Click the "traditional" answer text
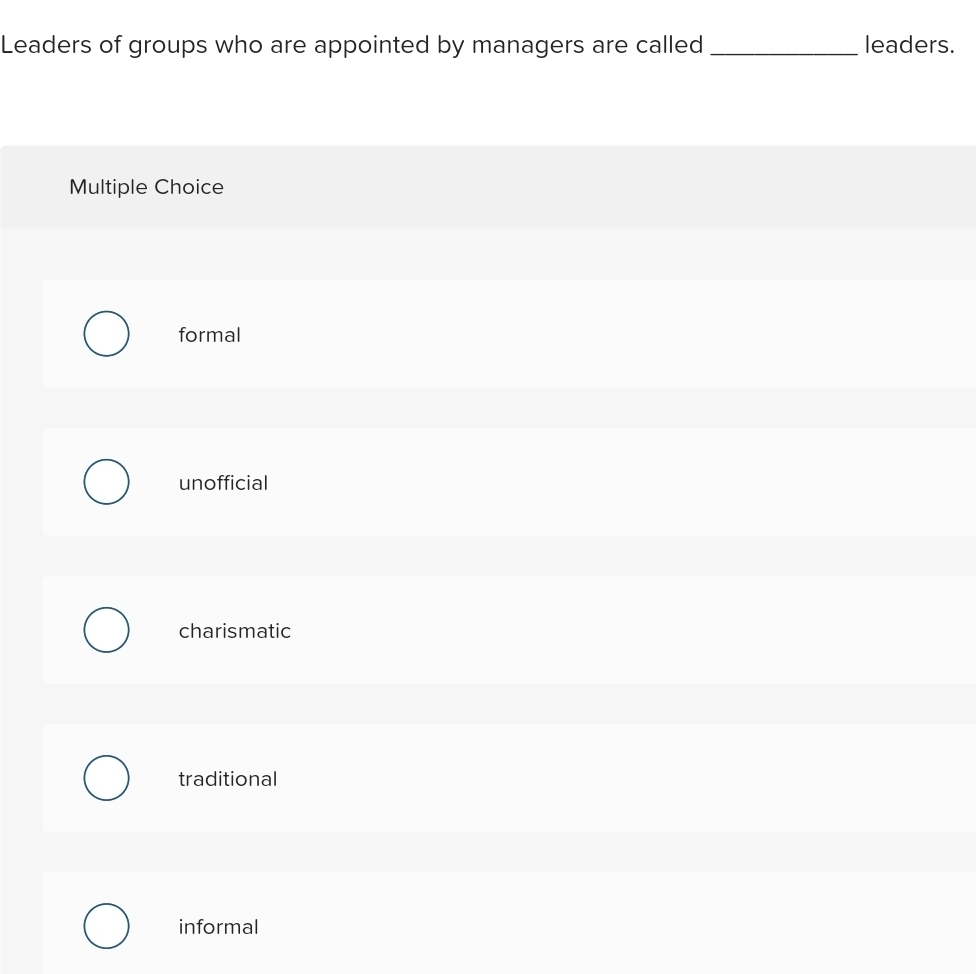The height and width of the screenshot is (974, 976). pos(227,779)
